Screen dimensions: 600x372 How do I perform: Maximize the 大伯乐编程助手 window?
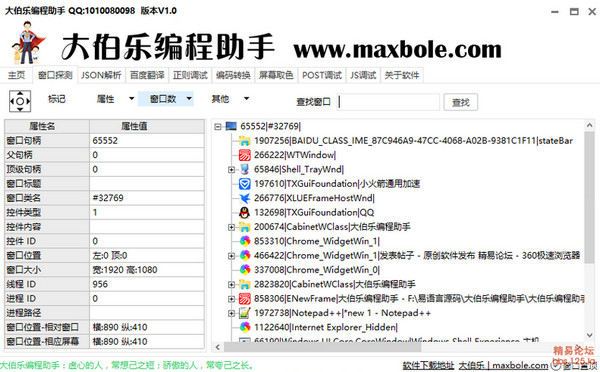(574, 11)
